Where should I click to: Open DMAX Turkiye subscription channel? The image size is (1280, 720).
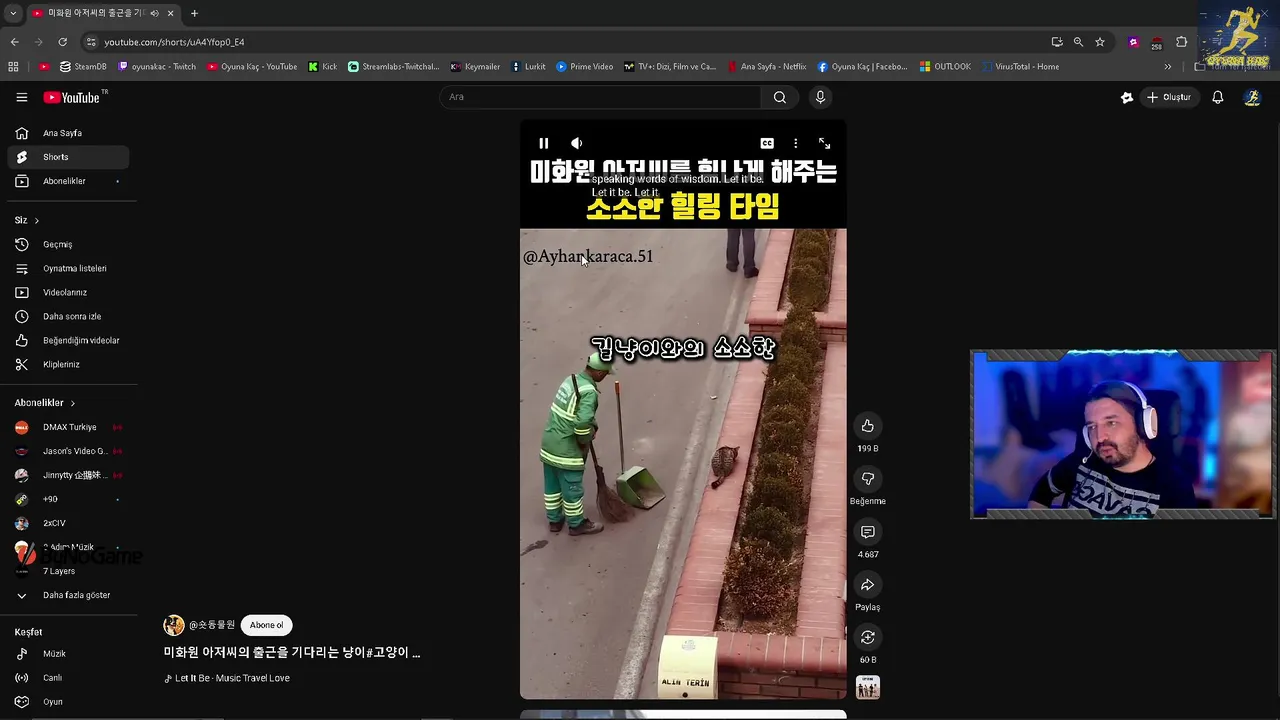pyautogui.click(x=68, y=427)
